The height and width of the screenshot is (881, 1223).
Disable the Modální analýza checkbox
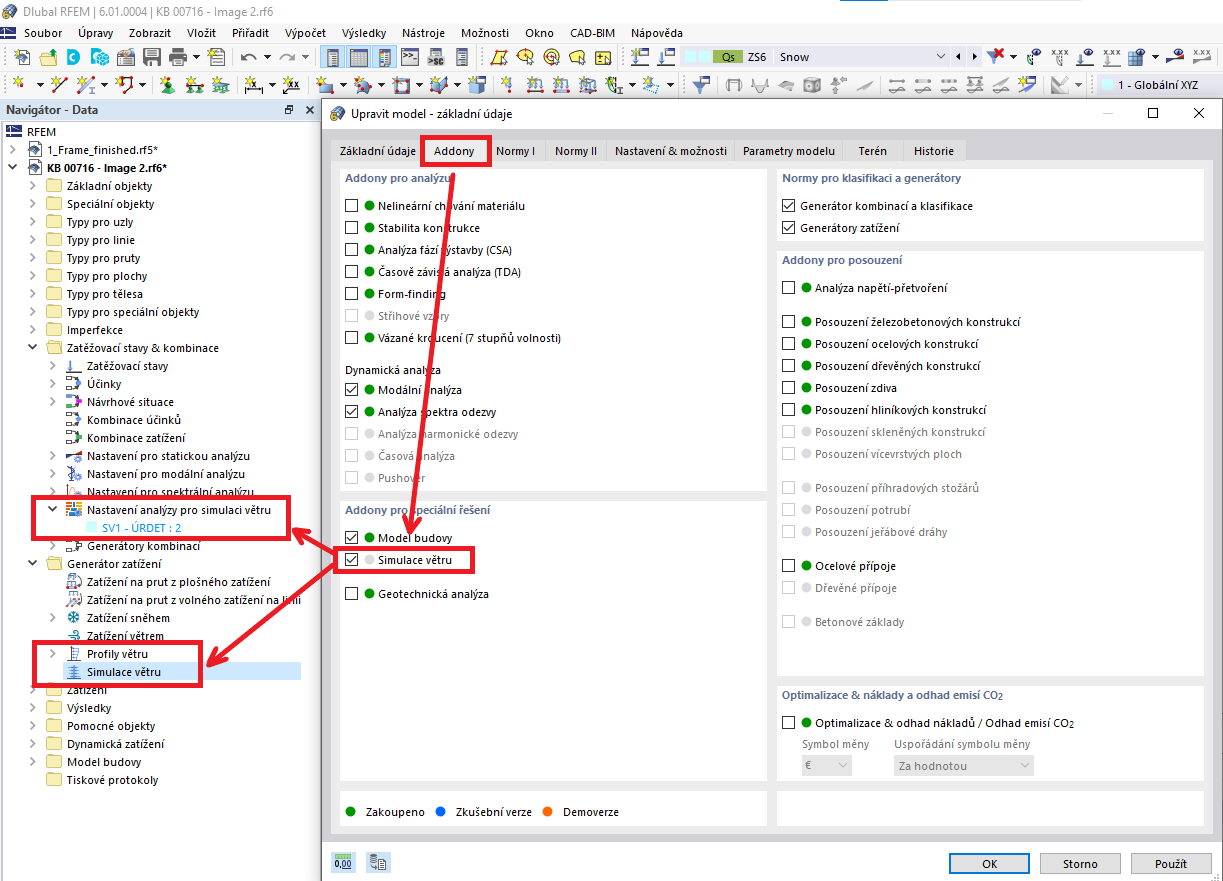click(354, 389)
